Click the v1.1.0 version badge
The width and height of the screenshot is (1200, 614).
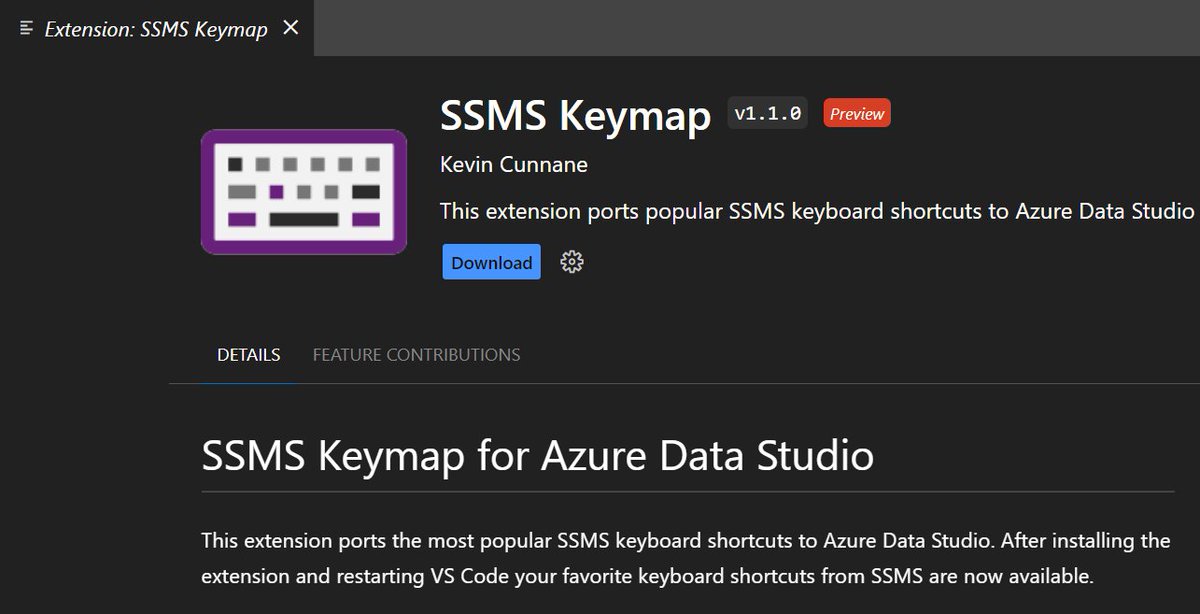768,114
